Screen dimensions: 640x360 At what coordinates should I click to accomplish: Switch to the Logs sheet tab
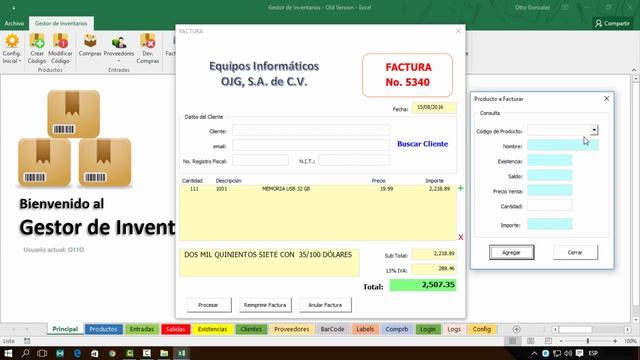[x=454, y=329]
